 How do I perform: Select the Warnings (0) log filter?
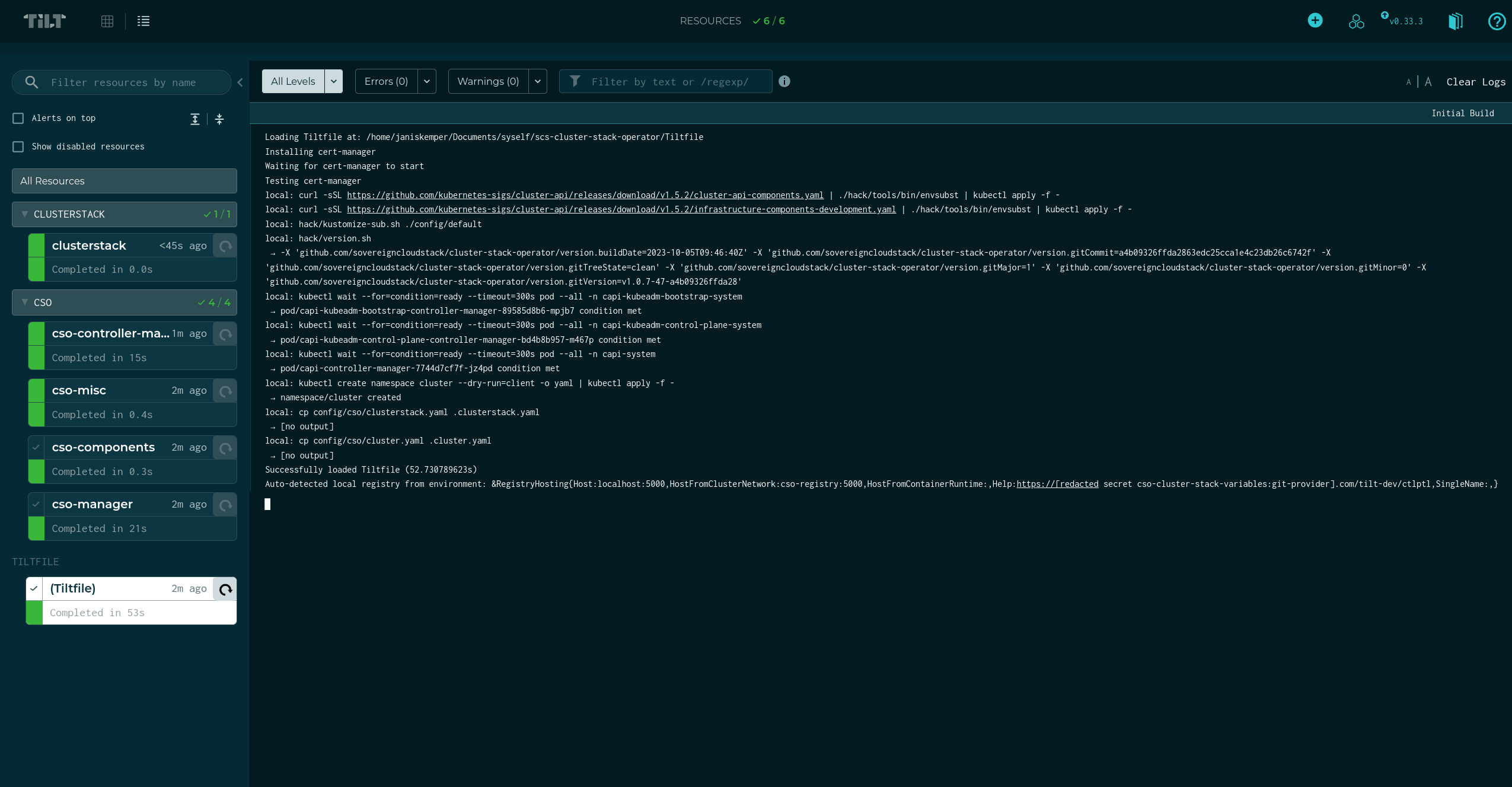pos(489,81)
